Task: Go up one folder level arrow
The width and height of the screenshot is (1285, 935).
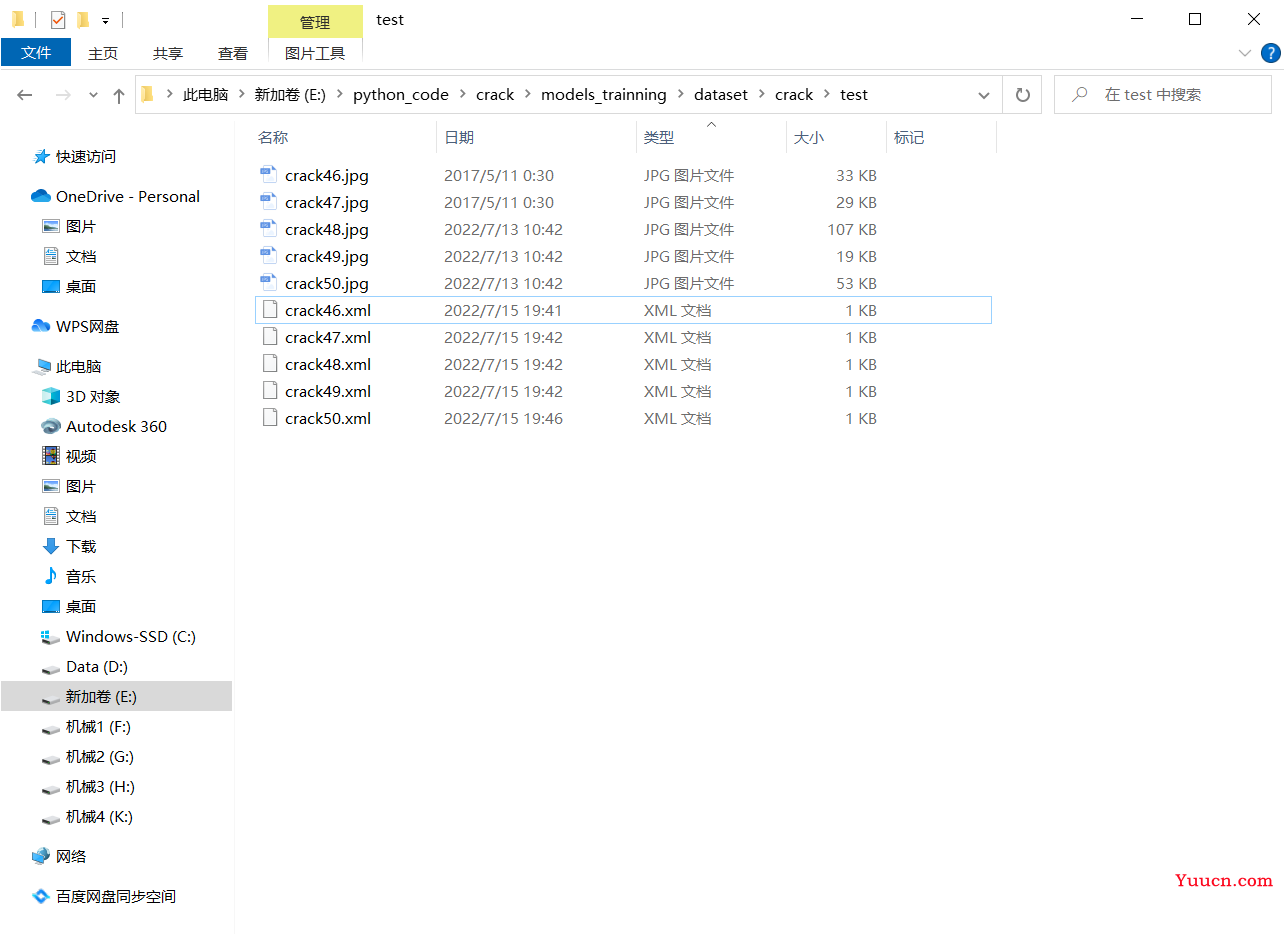Action: tap(119, 95)
